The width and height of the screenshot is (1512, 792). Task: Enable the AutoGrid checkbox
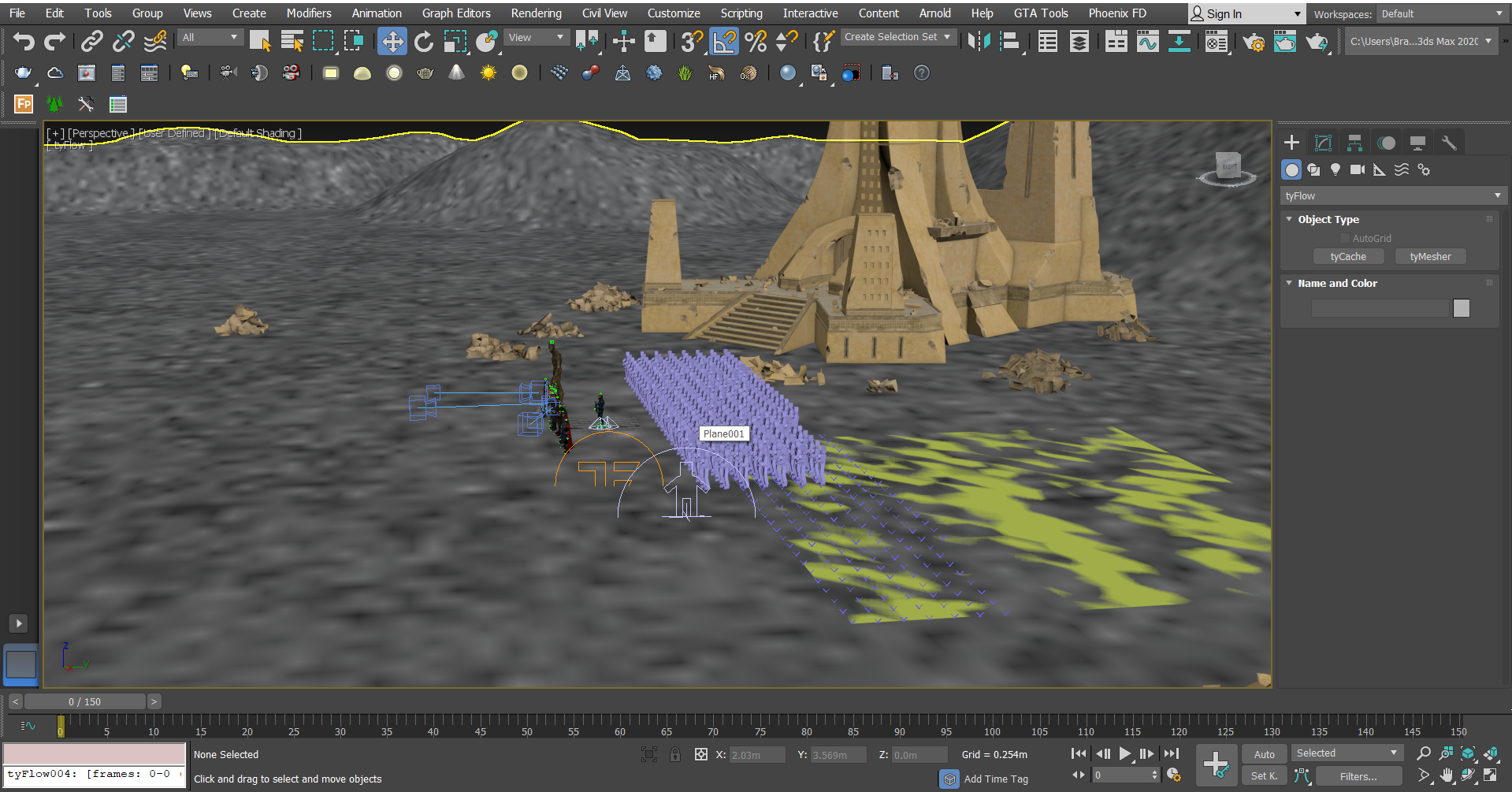click(x=1345, y=238)
